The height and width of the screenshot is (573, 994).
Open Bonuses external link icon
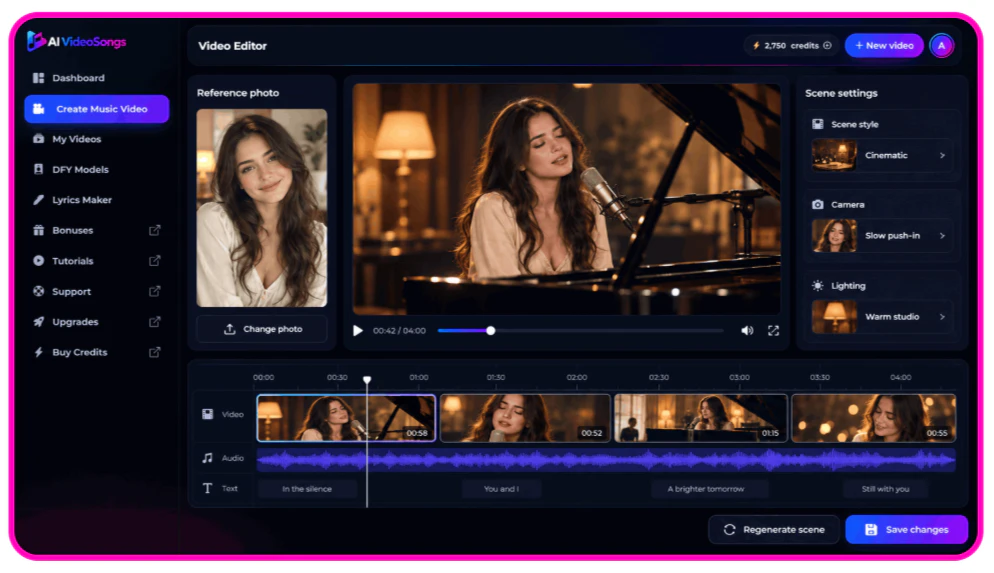coord(155,230)
